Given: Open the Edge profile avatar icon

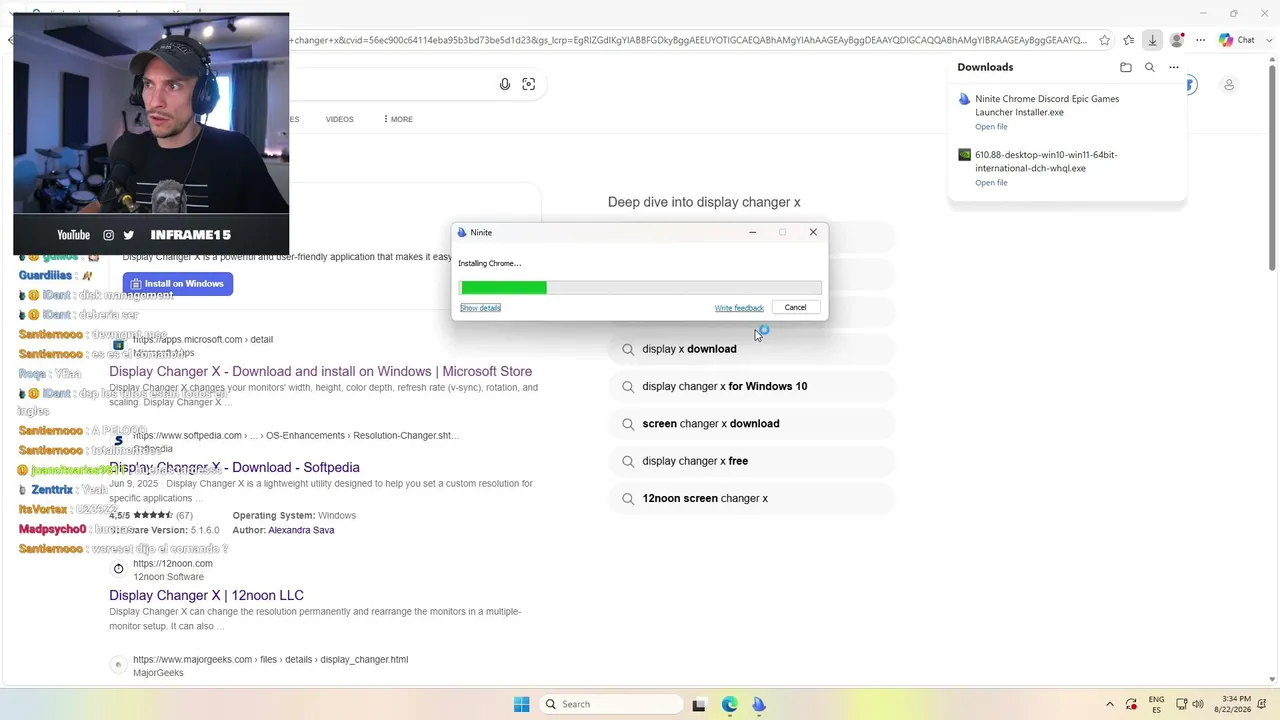Looking at the screenshot, I should [1177, 40].
